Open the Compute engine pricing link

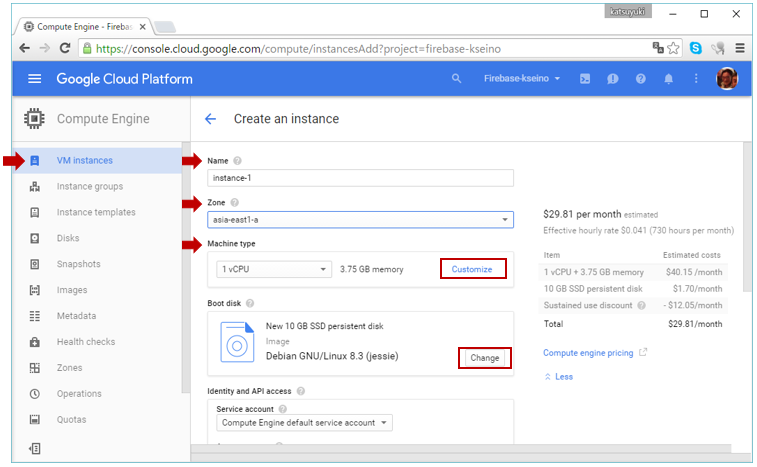click(588, 353)
